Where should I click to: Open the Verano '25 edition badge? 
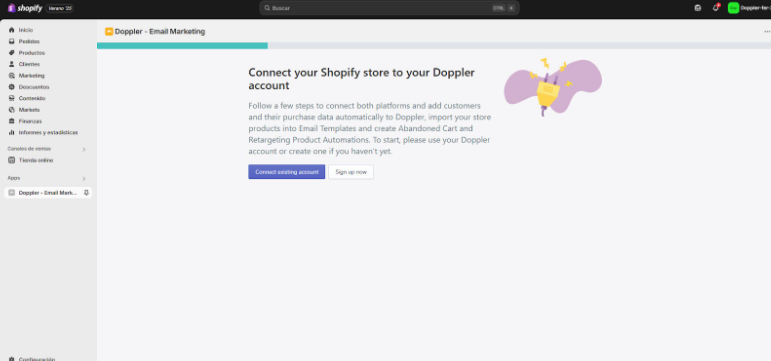(60, 8)
